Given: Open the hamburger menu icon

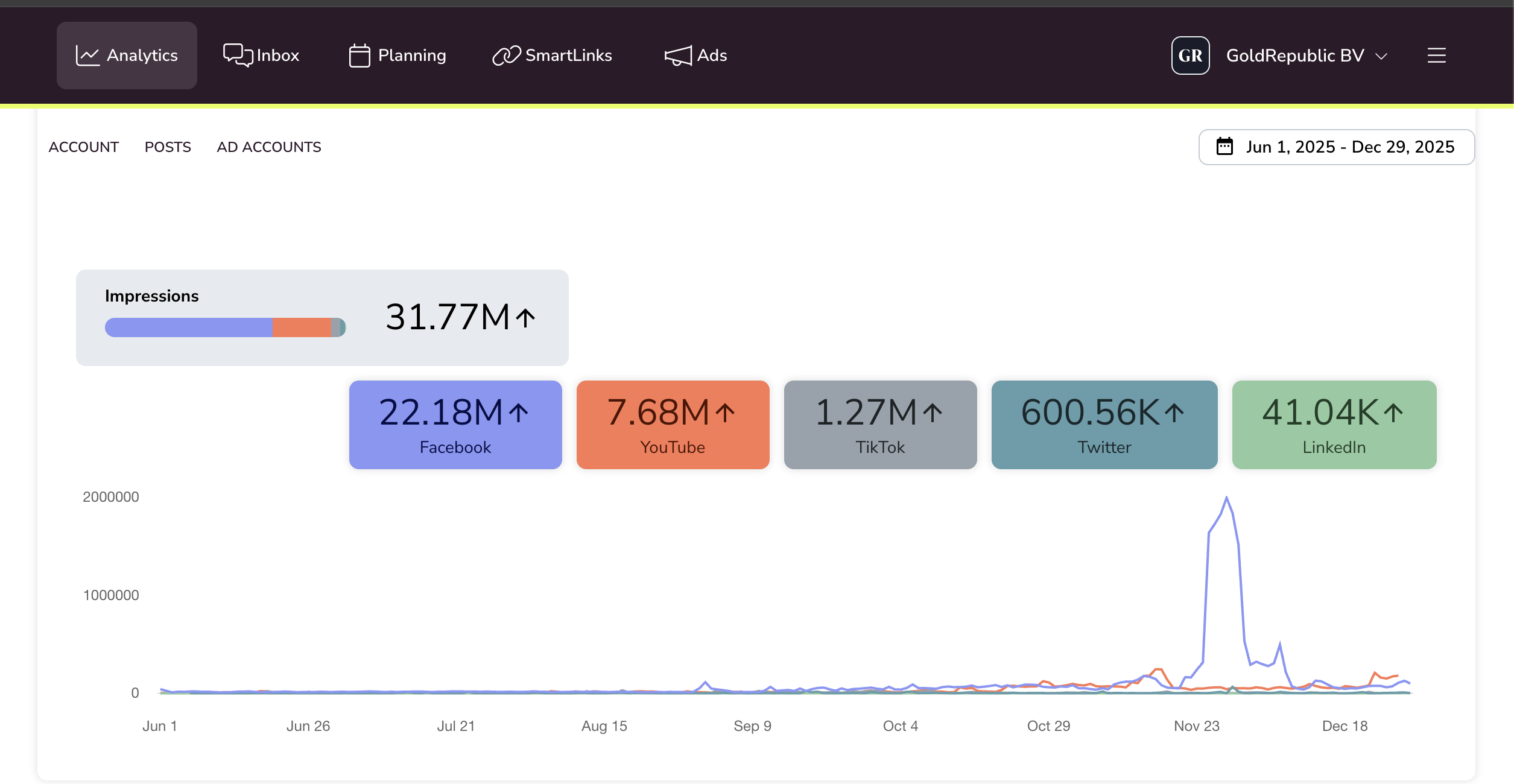Looking at the screenshot, I should pyautogui.click(x=1437, y=55).
